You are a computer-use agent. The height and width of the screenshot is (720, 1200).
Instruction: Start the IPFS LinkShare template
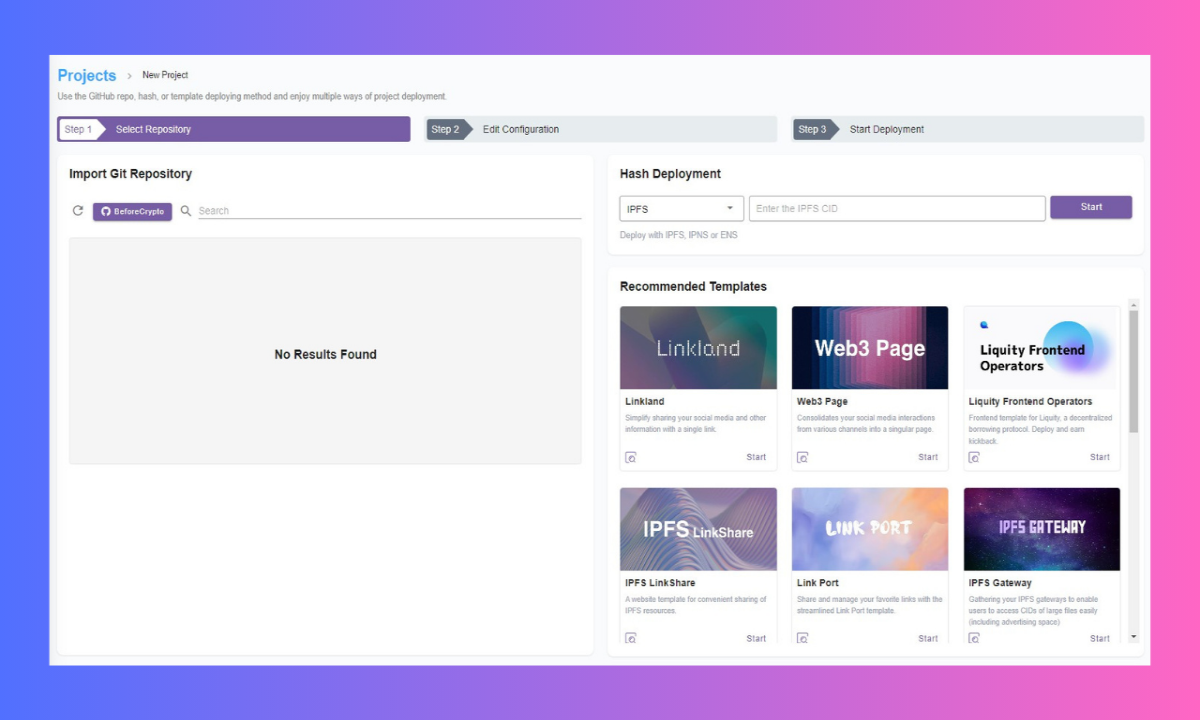click(x=756, y=638)
